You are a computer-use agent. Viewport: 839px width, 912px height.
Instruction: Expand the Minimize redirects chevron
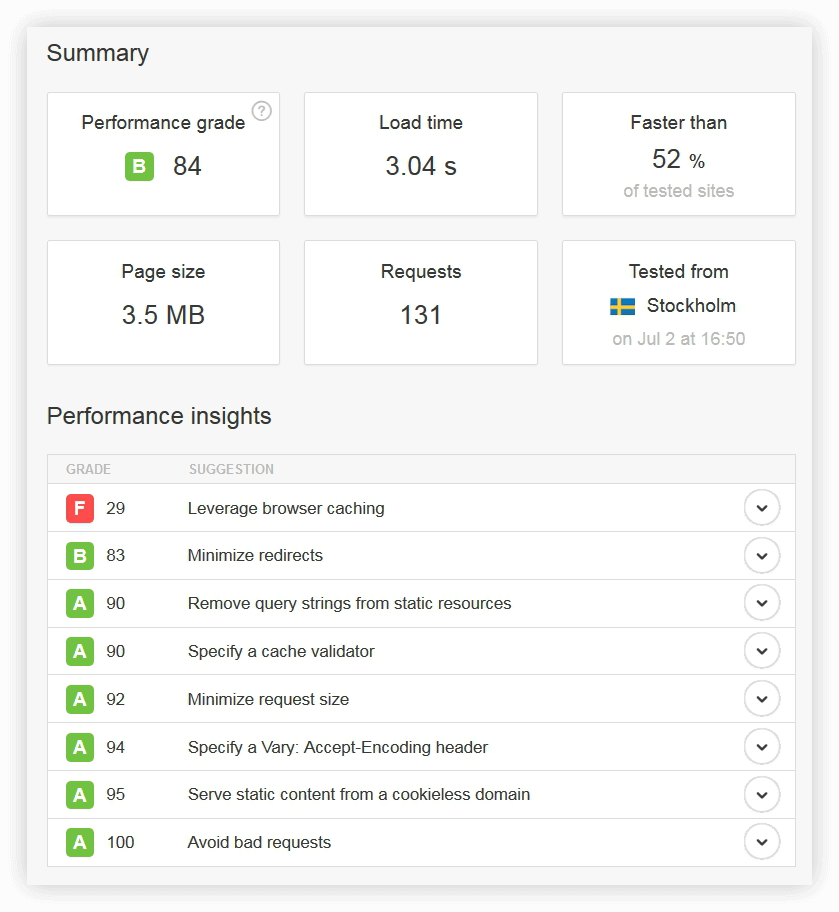pyautogui.click(x=762, y=555)
